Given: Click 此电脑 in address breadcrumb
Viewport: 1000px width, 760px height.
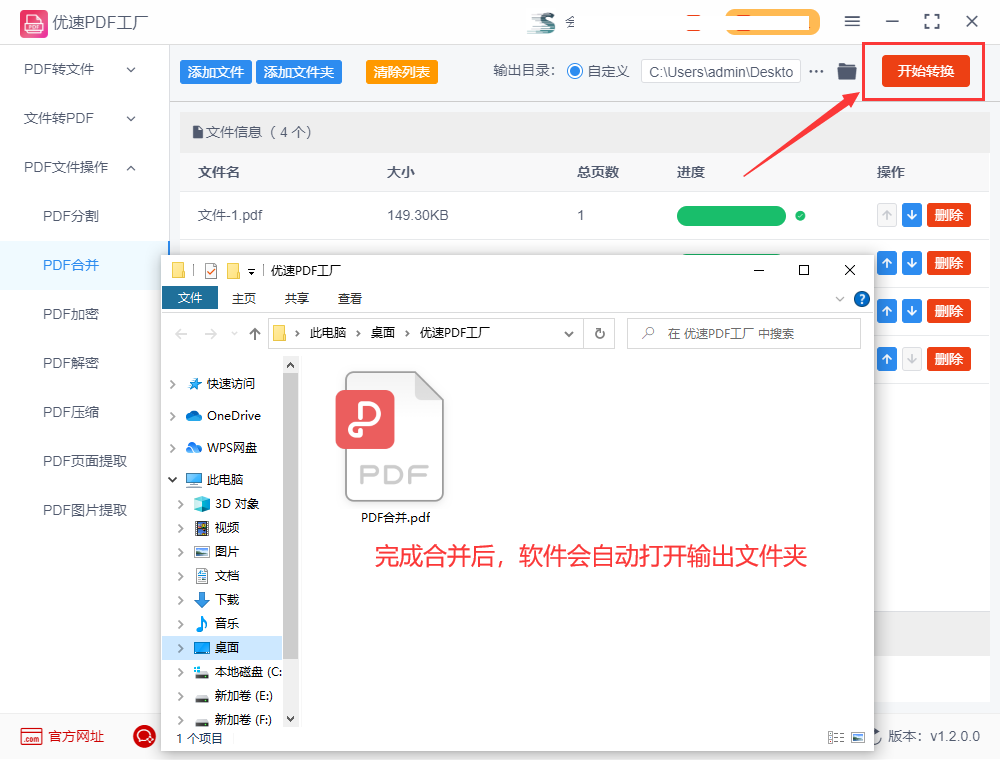Looking at the screenshot, I should [x=328, y=333].
